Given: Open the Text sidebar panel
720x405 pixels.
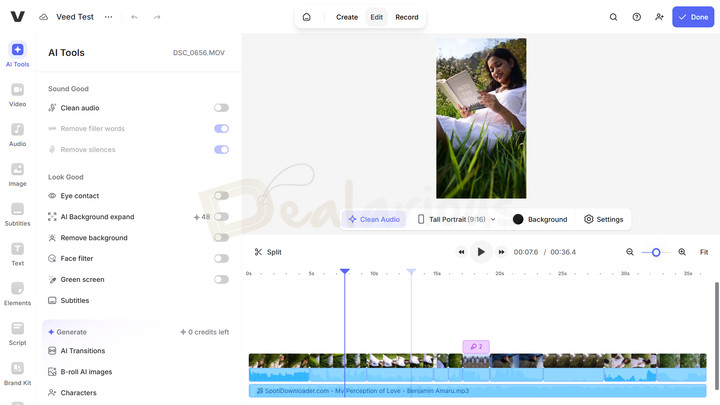Looking at the screenshot, I should 17,254.
